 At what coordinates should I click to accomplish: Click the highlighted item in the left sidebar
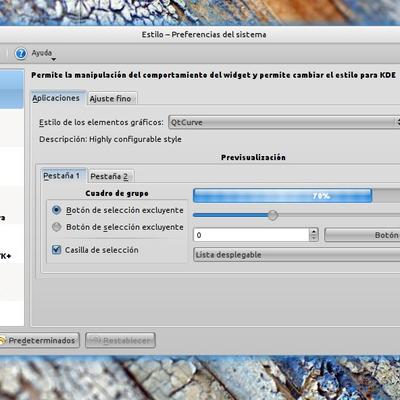click(12, 89)
